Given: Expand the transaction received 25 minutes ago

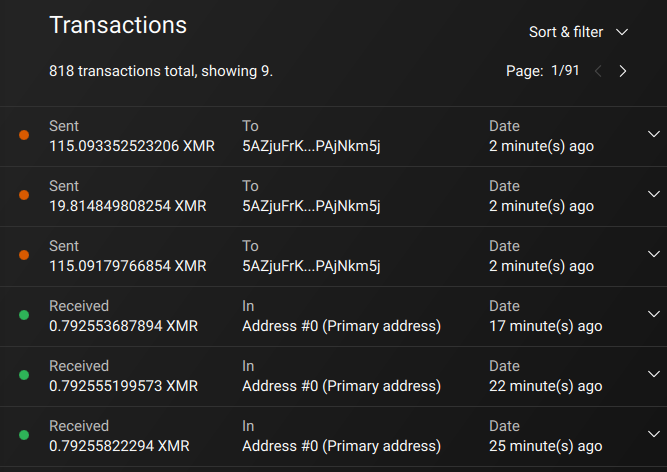Looking at the screenshot, I should (654, 434).
